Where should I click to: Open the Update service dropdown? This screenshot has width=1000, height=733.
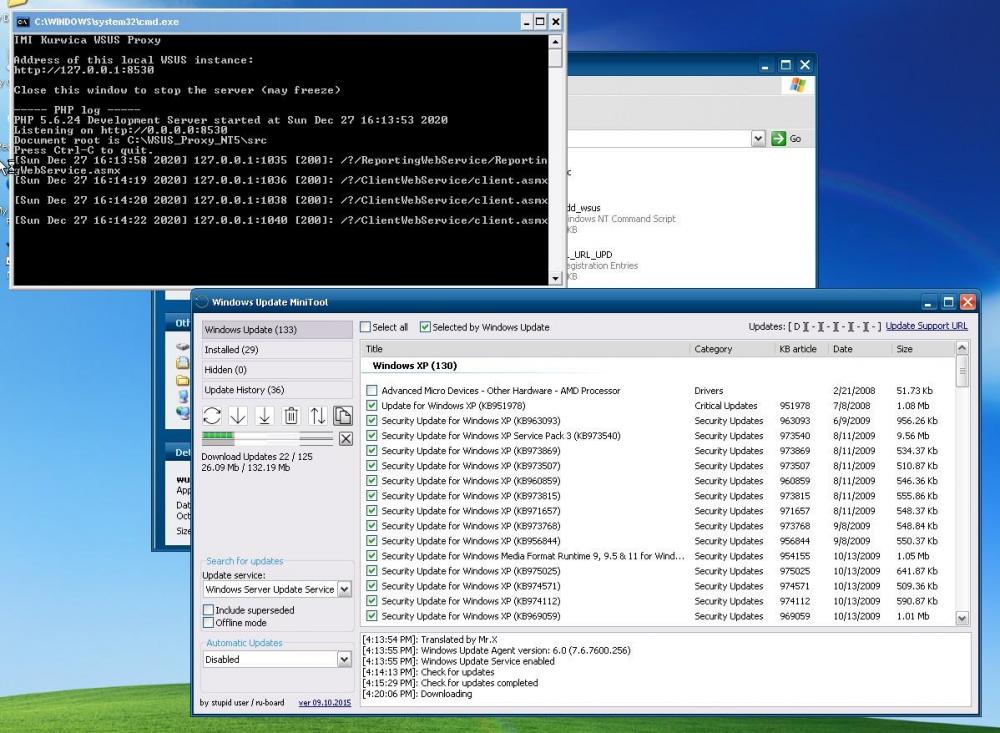(344, 590)
